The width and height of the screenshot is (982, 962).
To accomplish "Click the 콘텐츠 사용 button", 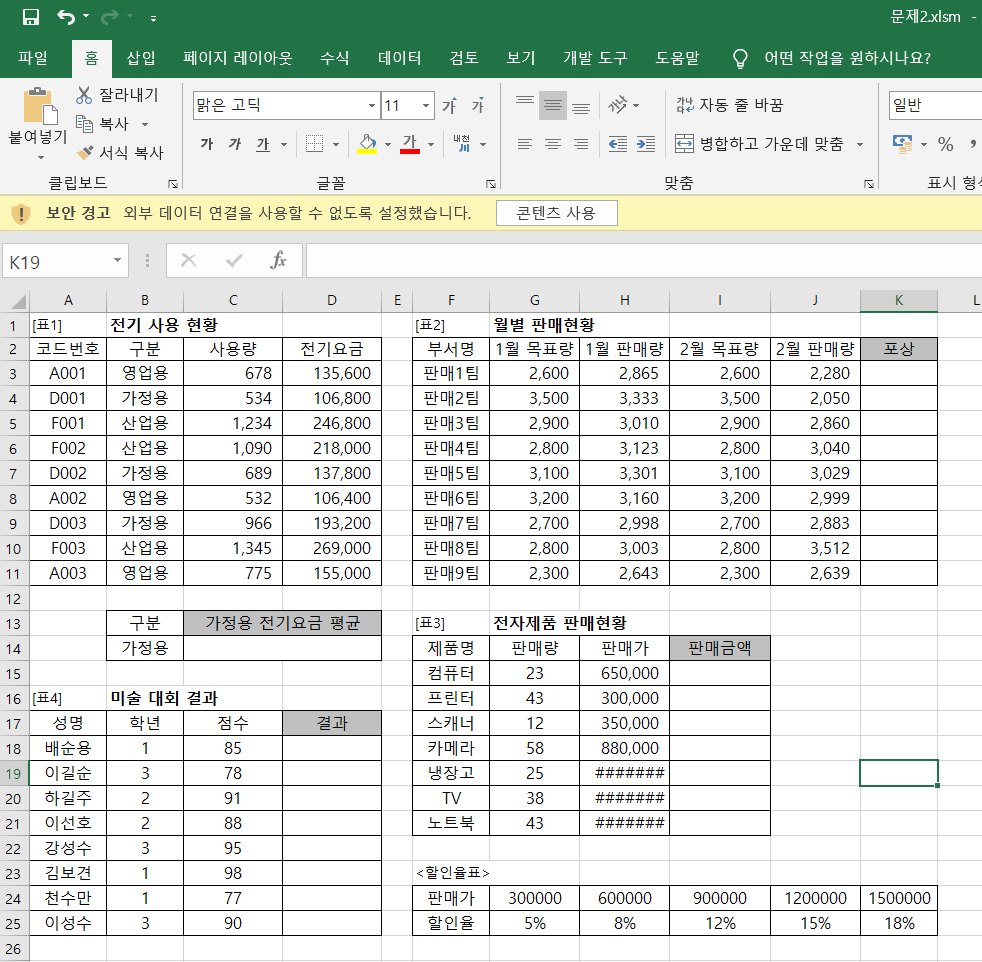I will (556, 213).
